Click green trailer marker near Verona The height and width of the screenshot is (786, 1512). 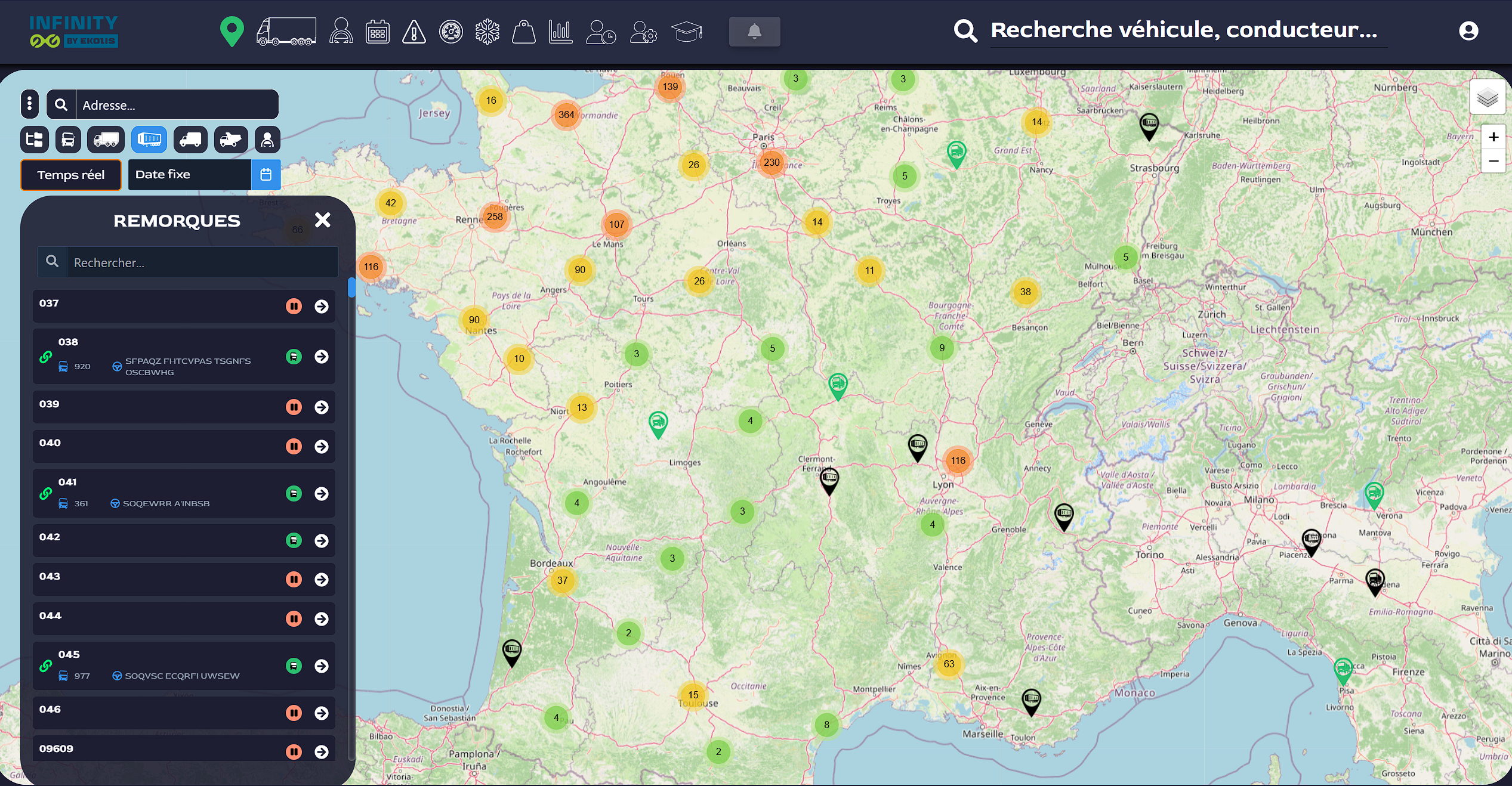[1374, 495]
